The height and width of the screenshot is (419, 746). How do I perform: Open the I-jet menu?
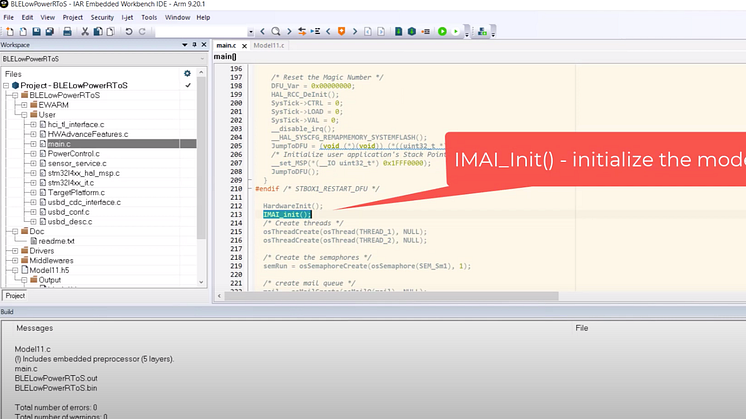(127, 17)
